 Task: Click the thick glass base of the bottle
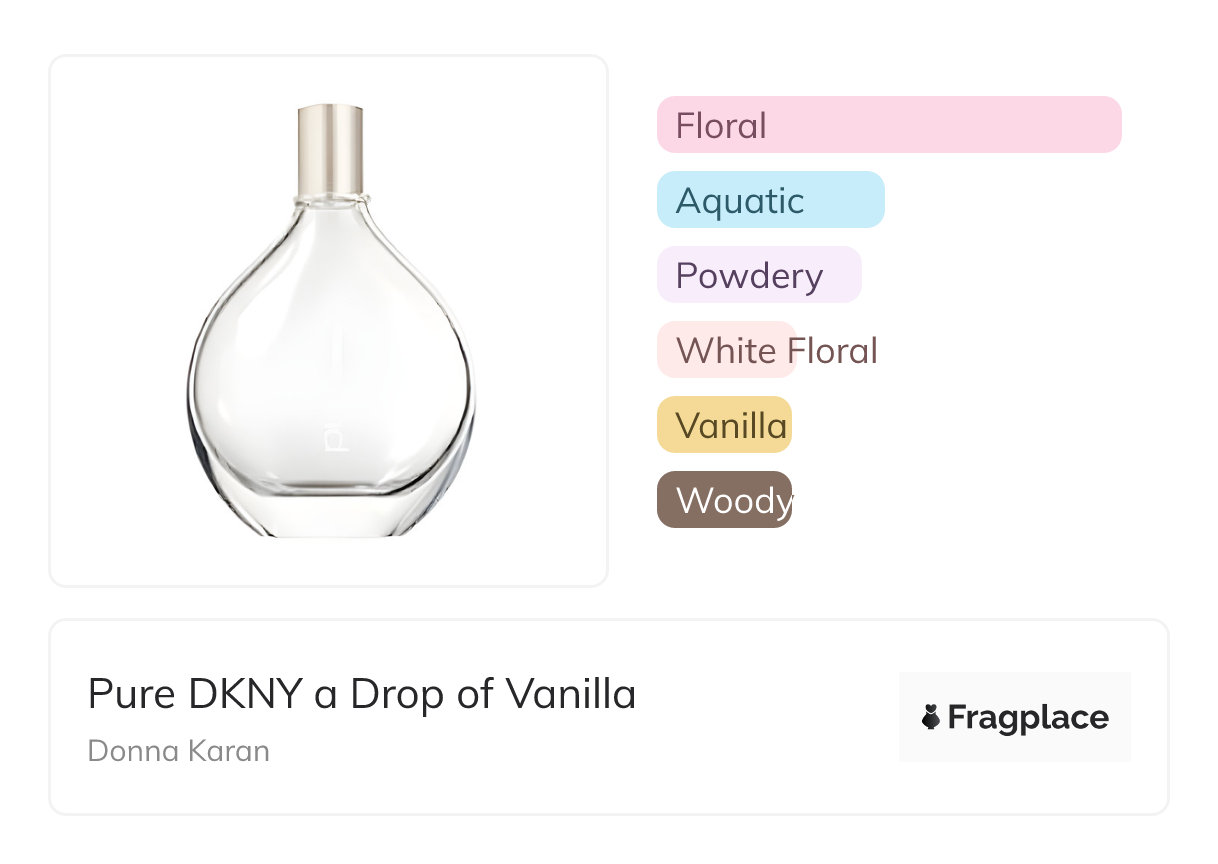coord(330,512)
